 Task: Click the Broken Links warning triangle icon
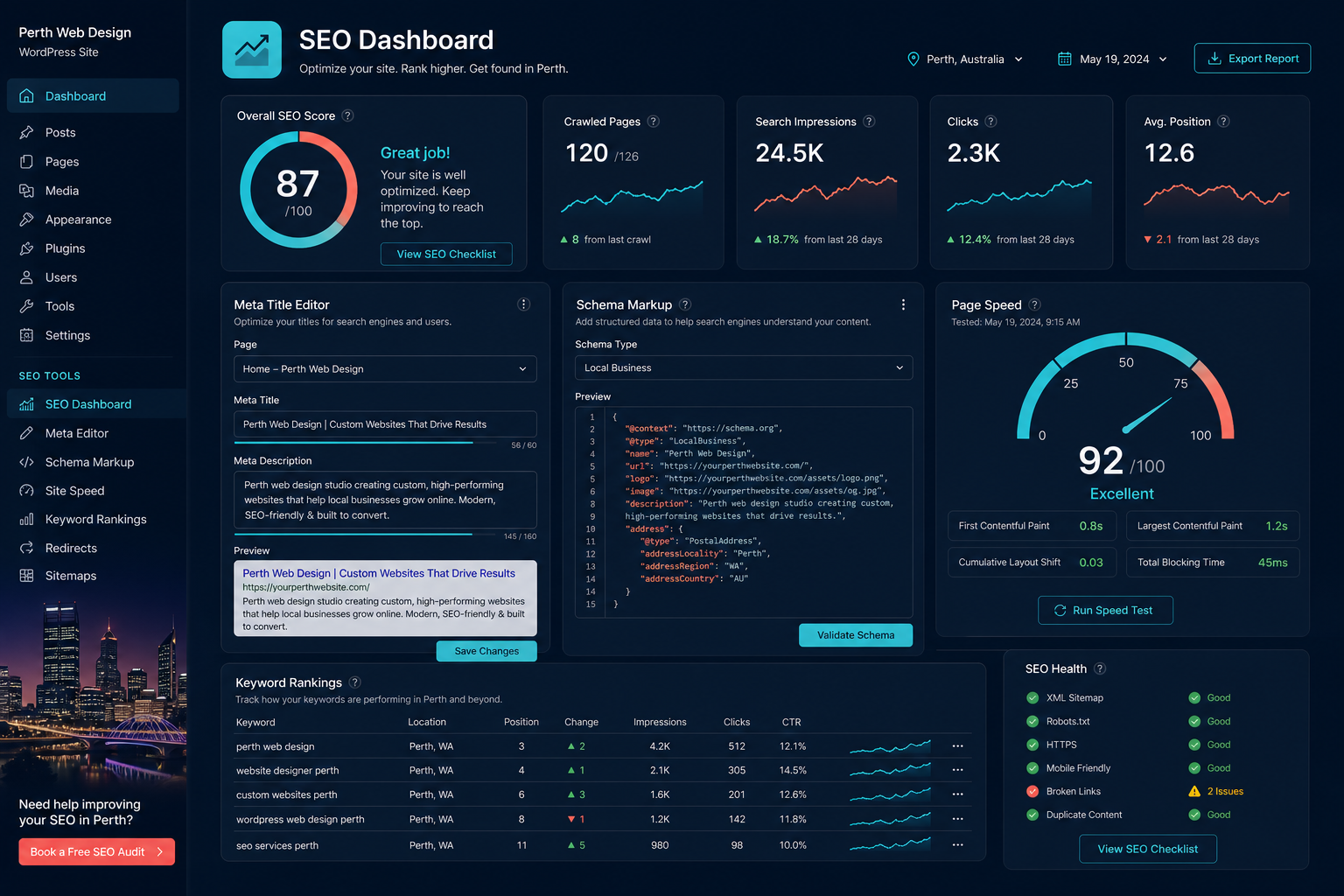pyautogui.click(x=1194, y=791)
